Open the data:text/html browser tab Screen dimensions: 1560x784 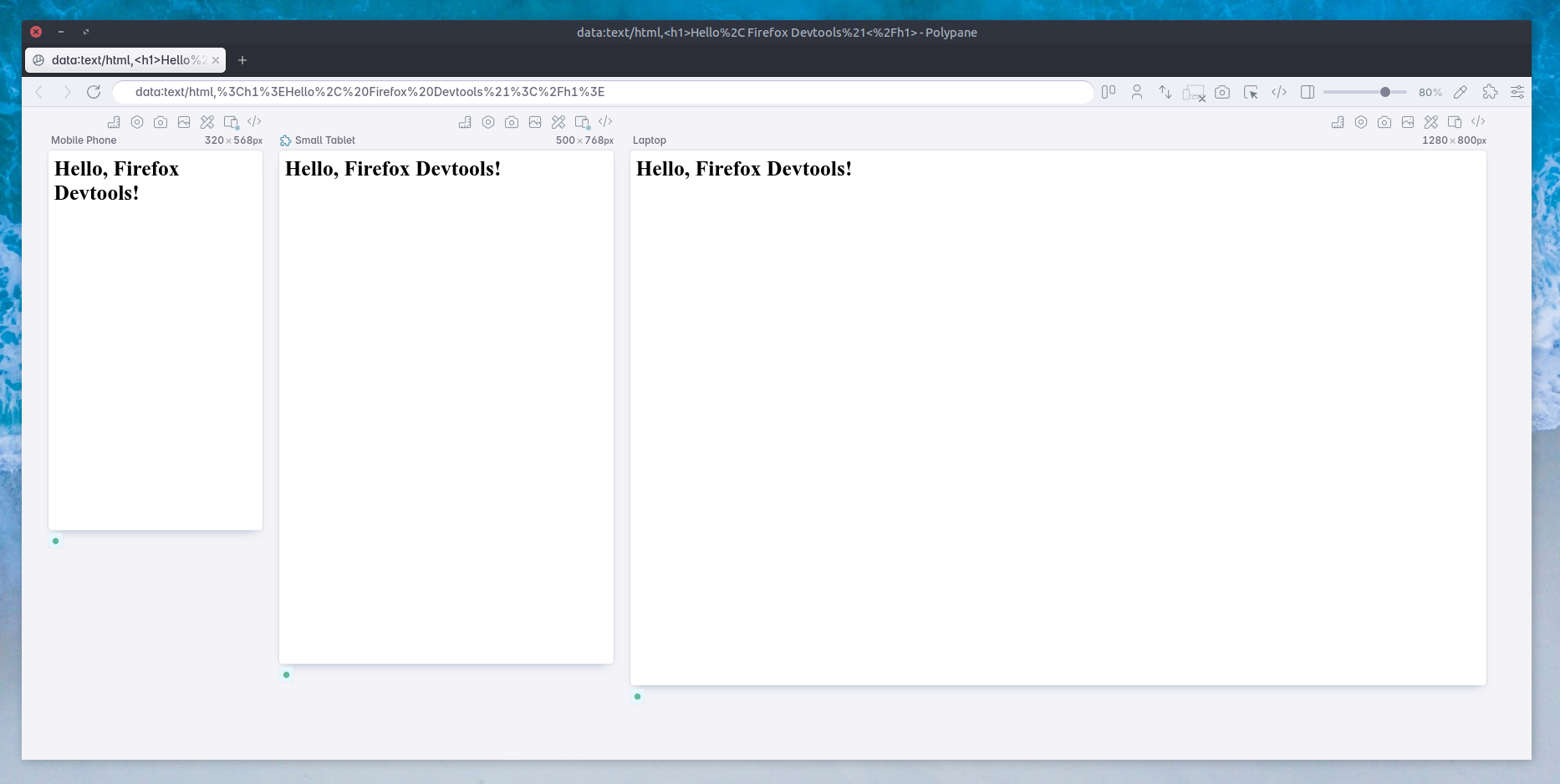(125, 60)
